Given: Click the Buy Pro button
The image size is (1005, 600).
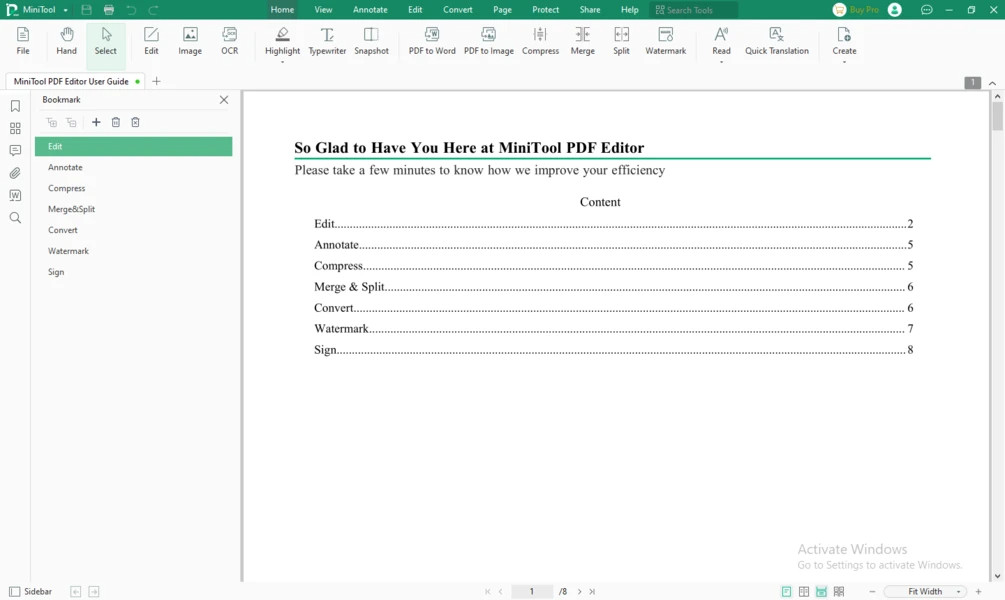Looking at the screenshot, I should tap(856, 10).
